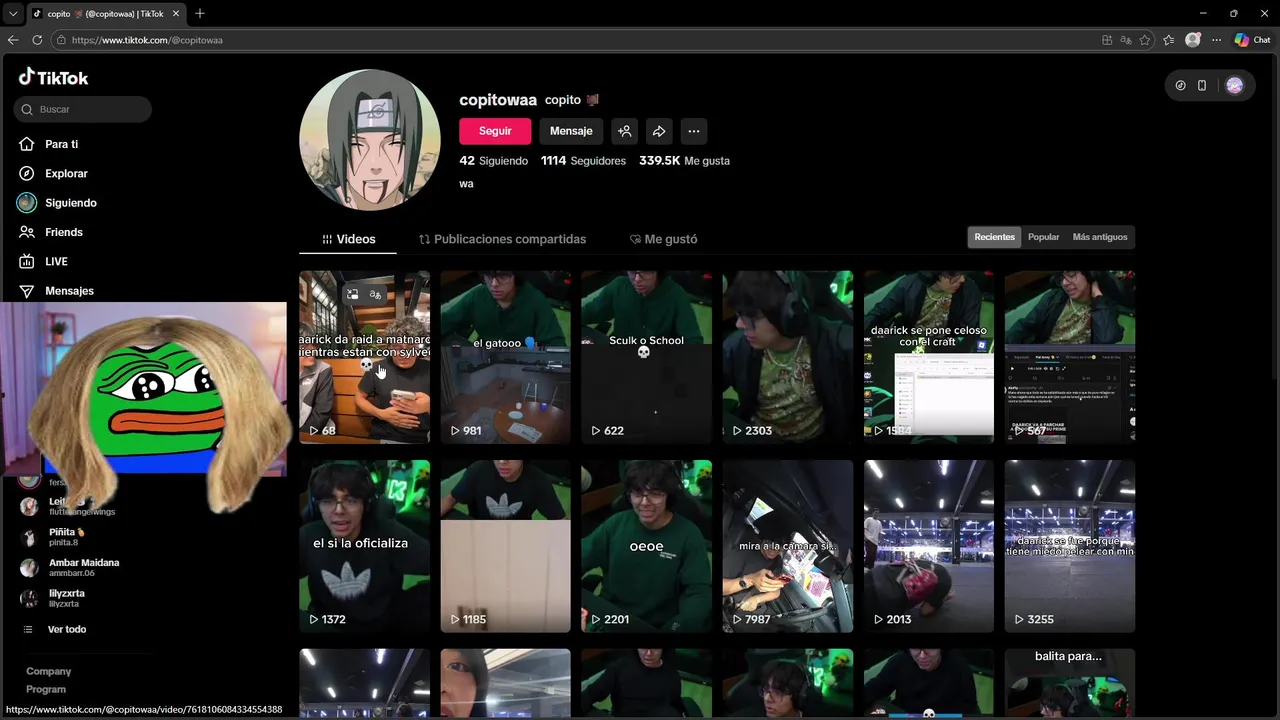
Task: Sort videos by Popular
Action: (x=1043, y=237)
